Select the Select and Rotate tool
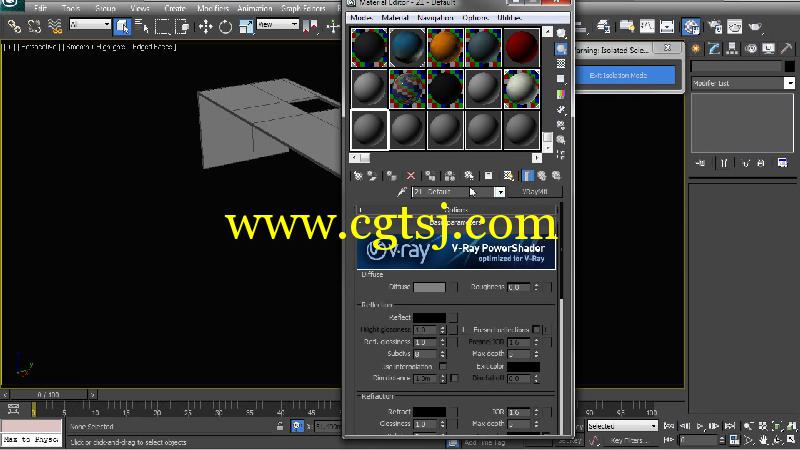Viewport: 800px width, 450px height. [226, 26]
